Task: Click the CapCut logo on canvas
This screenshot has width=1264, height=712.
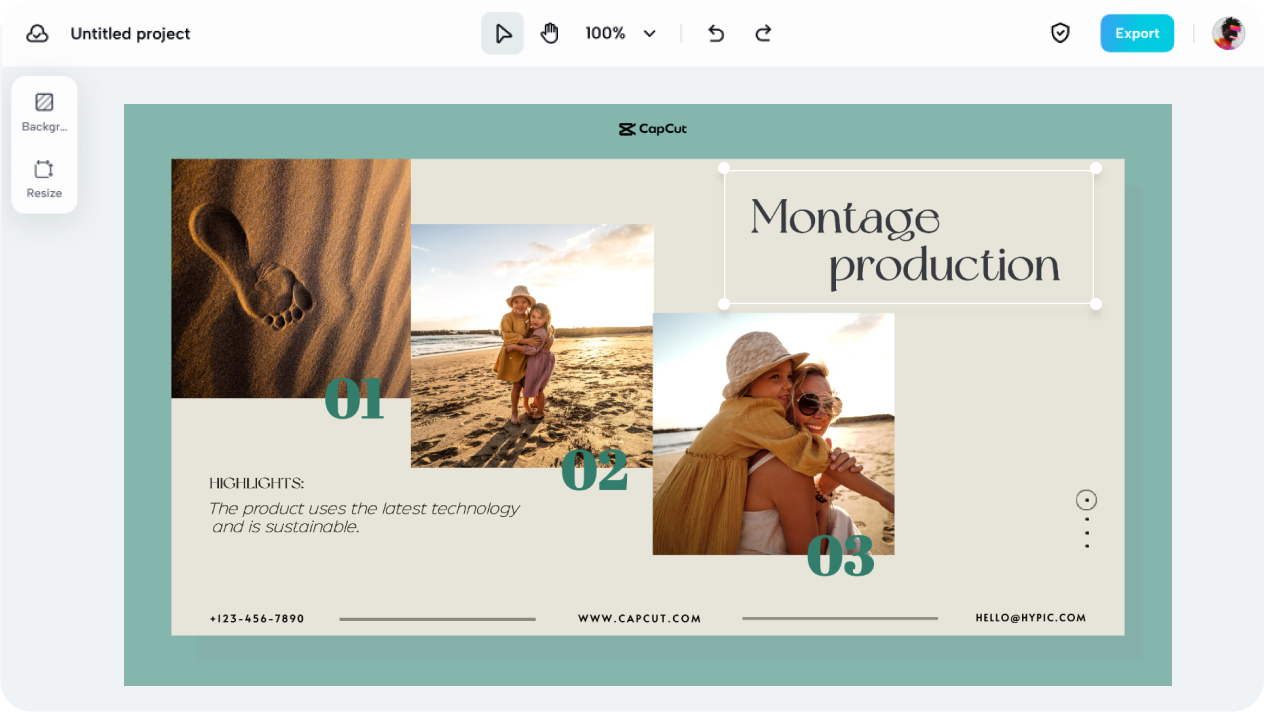Action: [x=653, y=129]
